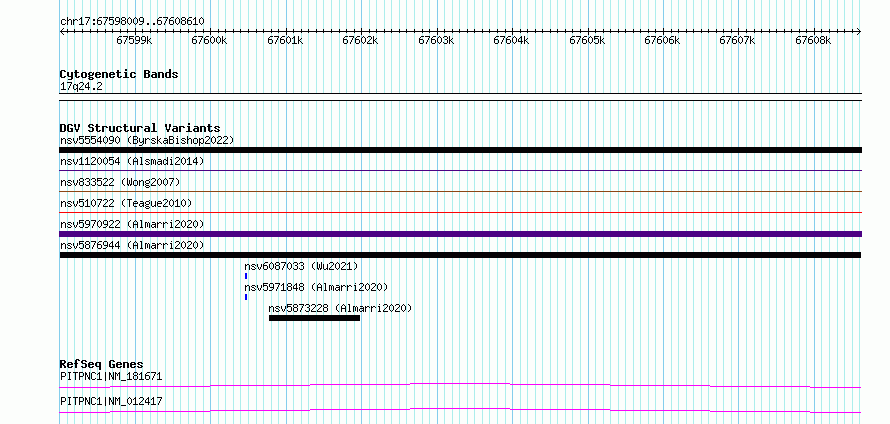Click the 67606k ruler tick label

tap(662, 40)
